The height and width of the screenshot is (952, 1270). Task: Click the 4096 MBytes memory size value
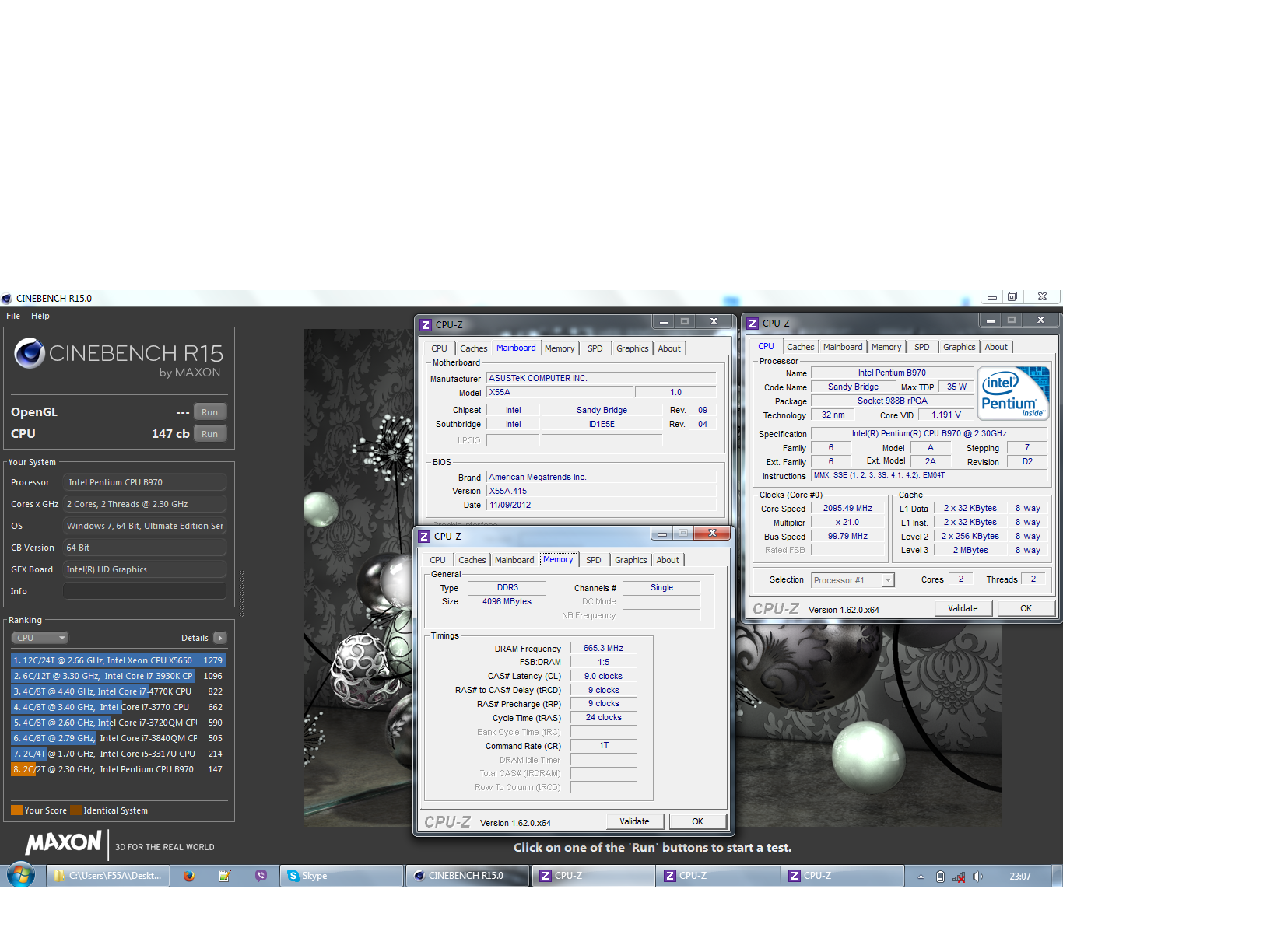click(x=507, y=602)
